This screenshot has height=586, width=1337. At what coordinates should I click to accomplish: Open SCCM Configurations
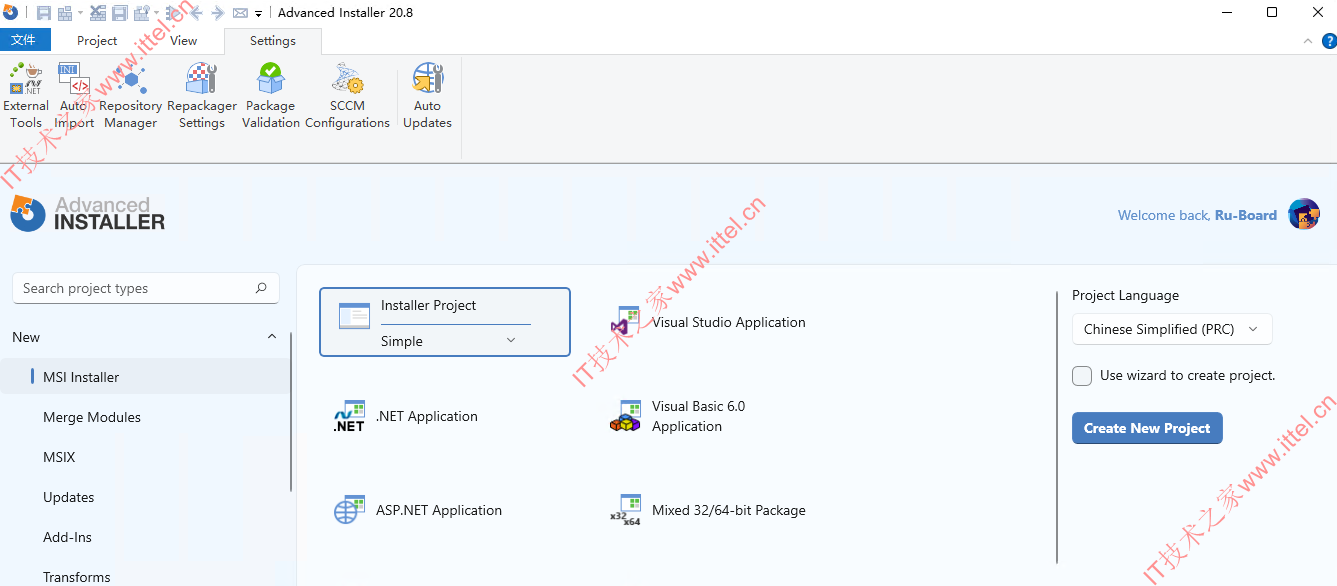click(x=347, y=96)
